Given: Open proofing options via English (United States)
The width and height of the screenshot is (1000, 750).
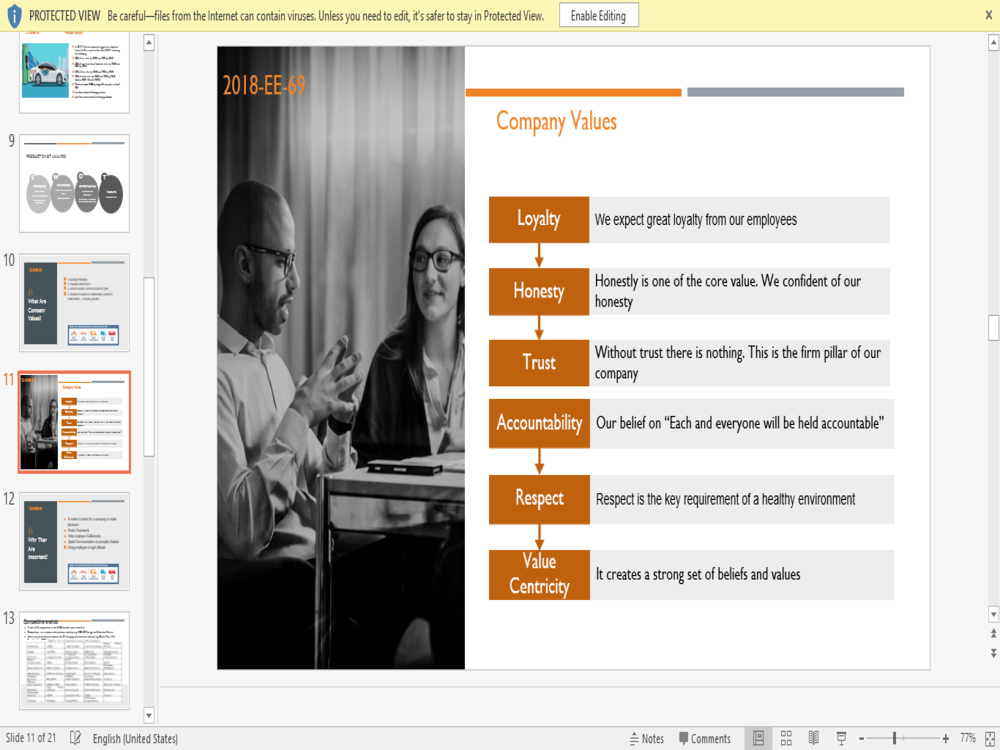Looking at the screenshot, I should [x=136, y=738].
